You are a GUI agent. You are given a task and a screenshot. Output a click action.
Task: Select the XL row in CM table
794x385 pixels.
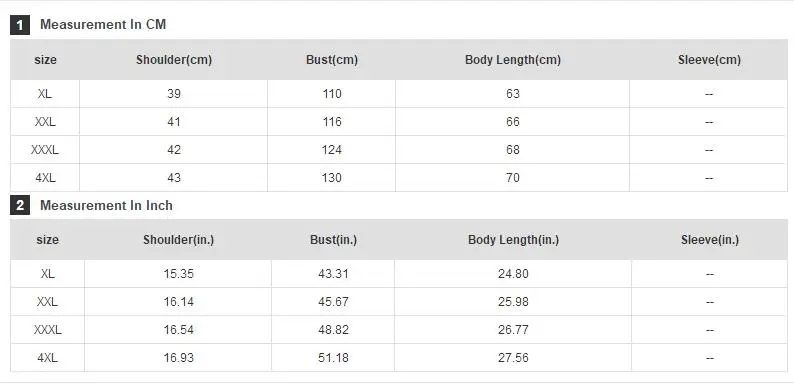click(x=399, y=94)
